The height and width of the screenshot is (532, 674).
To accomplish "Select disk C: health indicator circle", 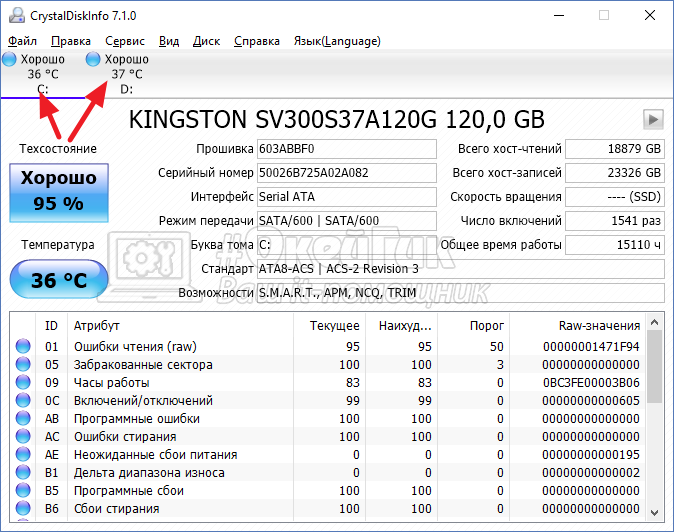I will (x=9, y=59).
